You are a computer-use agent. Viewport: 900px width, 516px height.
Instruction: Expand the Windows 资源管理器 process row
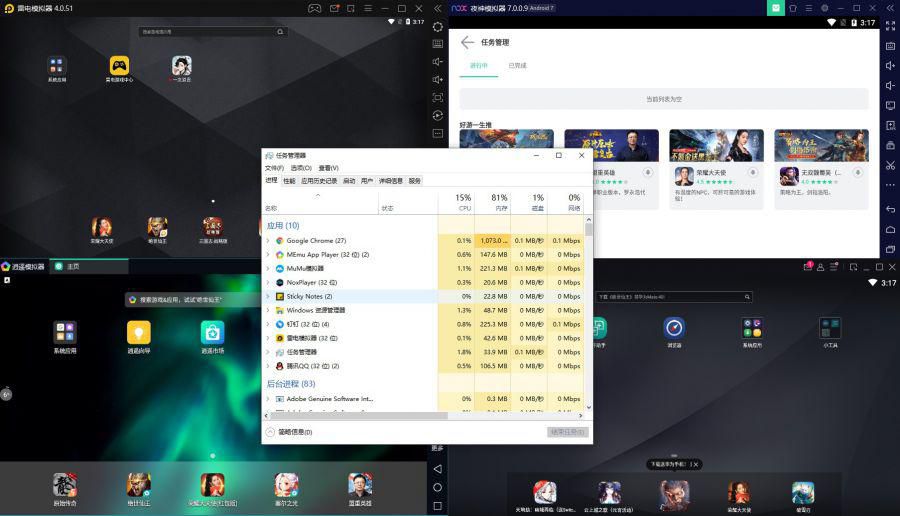coord(267,310)
